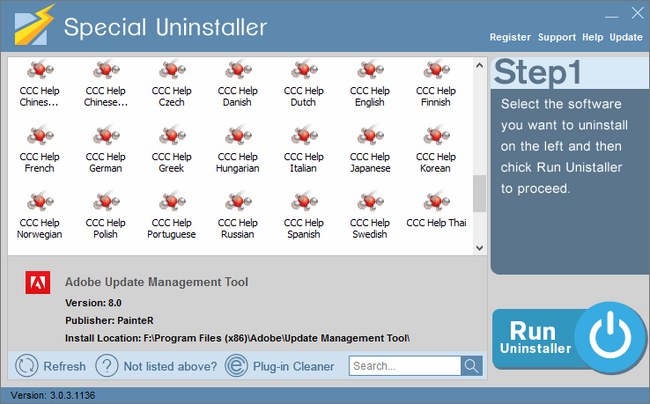This screenshot has height=404, width=650.
Task: Close the Special Uninstaller window
Action: point(637,13)
